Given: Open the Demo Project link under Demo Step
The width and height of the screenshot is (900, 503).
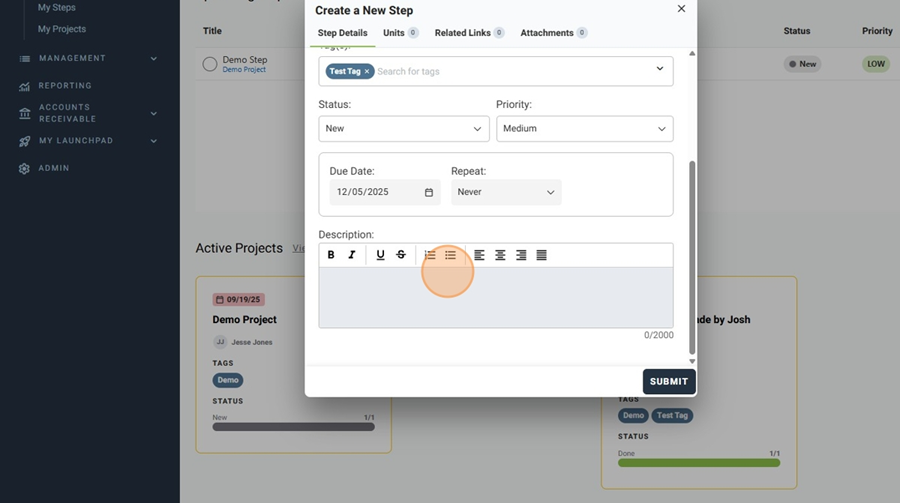Looking at the screenshot, I should 244,69.
